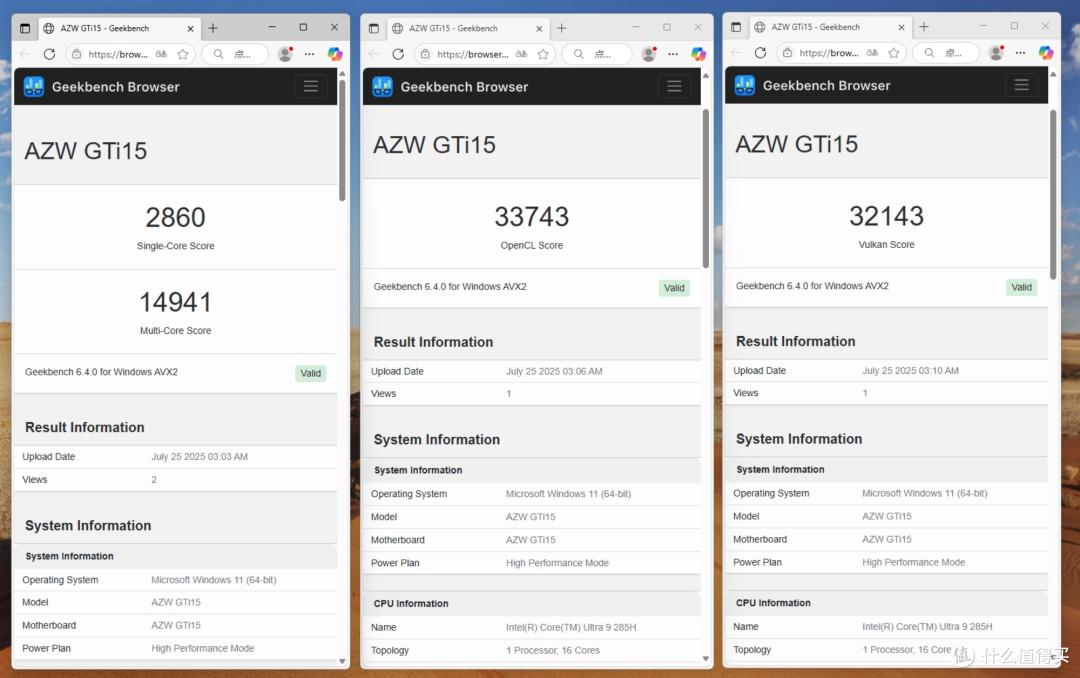
Task: Expand the hamburger menu in the right Vulkan page
Action: pyautogui.click(x=1021, y=85)
